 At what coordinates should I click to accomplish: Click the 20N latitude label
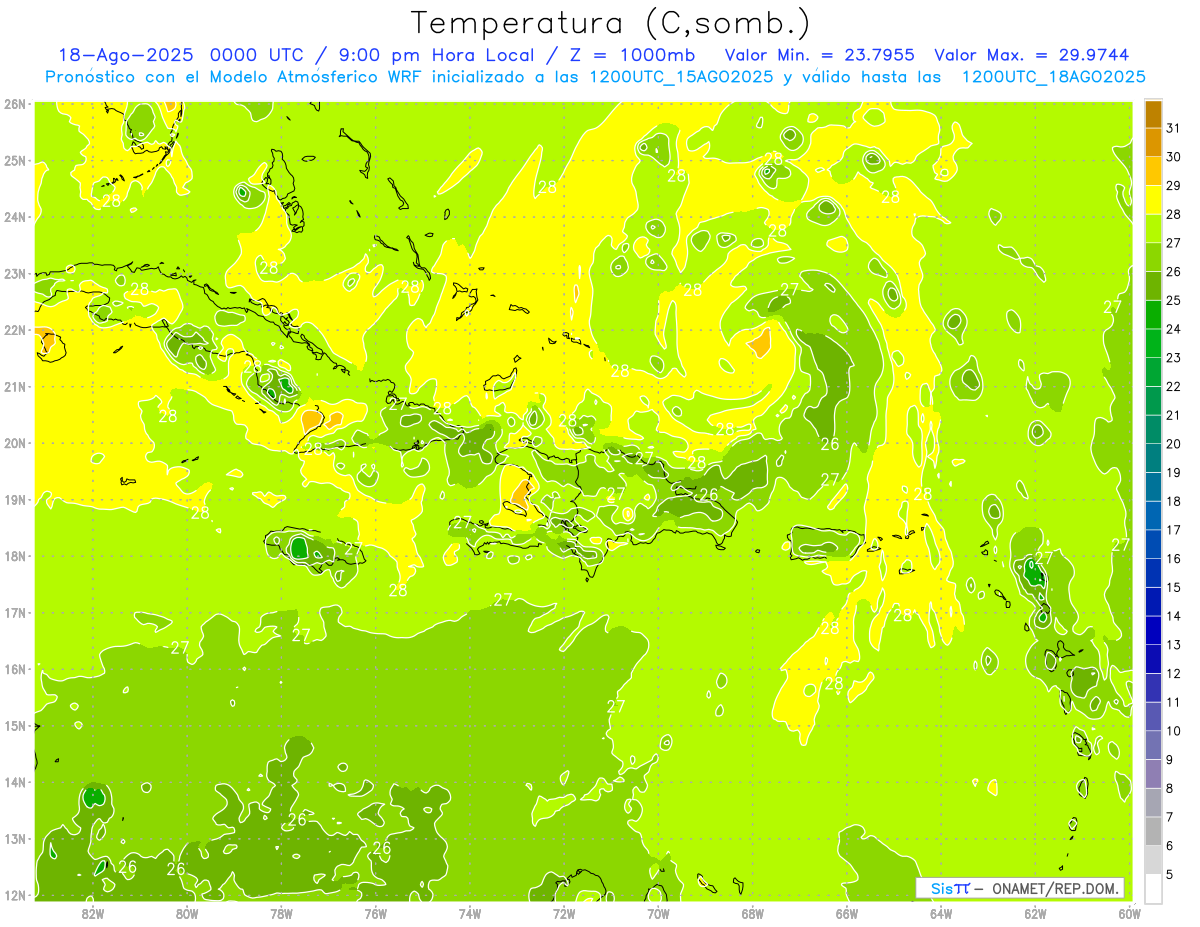14,443
